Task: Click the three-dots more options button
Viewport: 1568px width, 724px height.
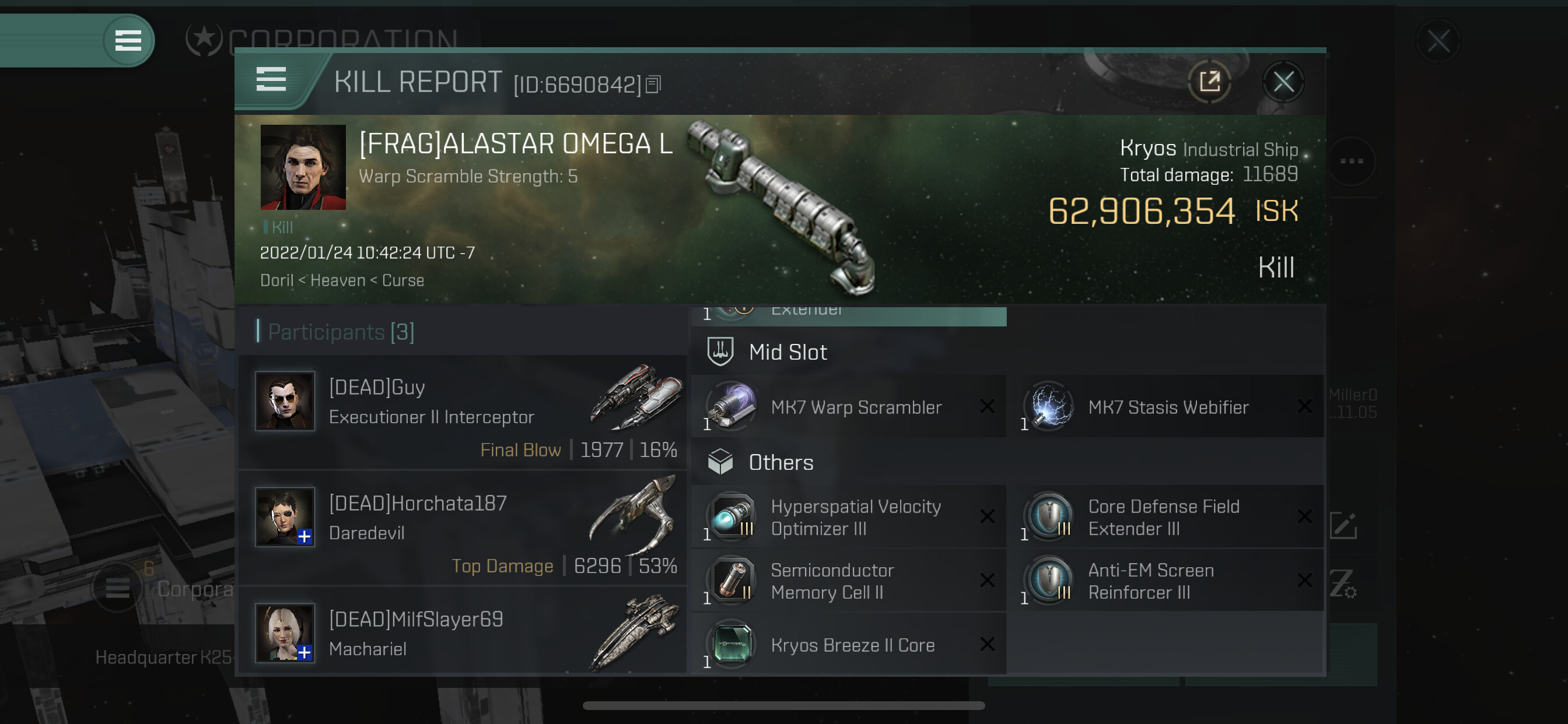Action: (x=1352, y=161)
